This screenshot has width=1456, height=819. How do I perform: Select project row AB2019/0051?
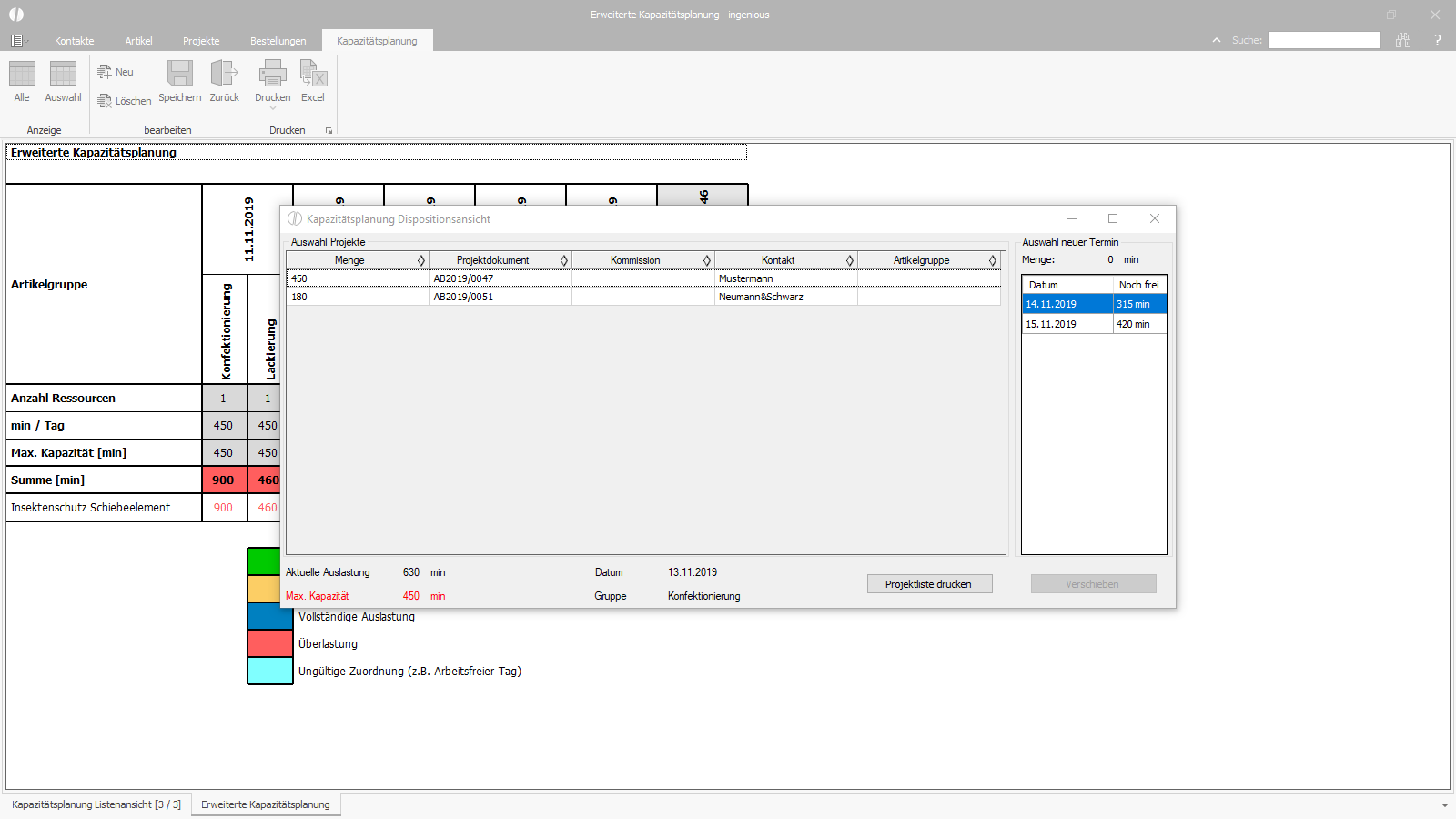[x=643, y=297]
